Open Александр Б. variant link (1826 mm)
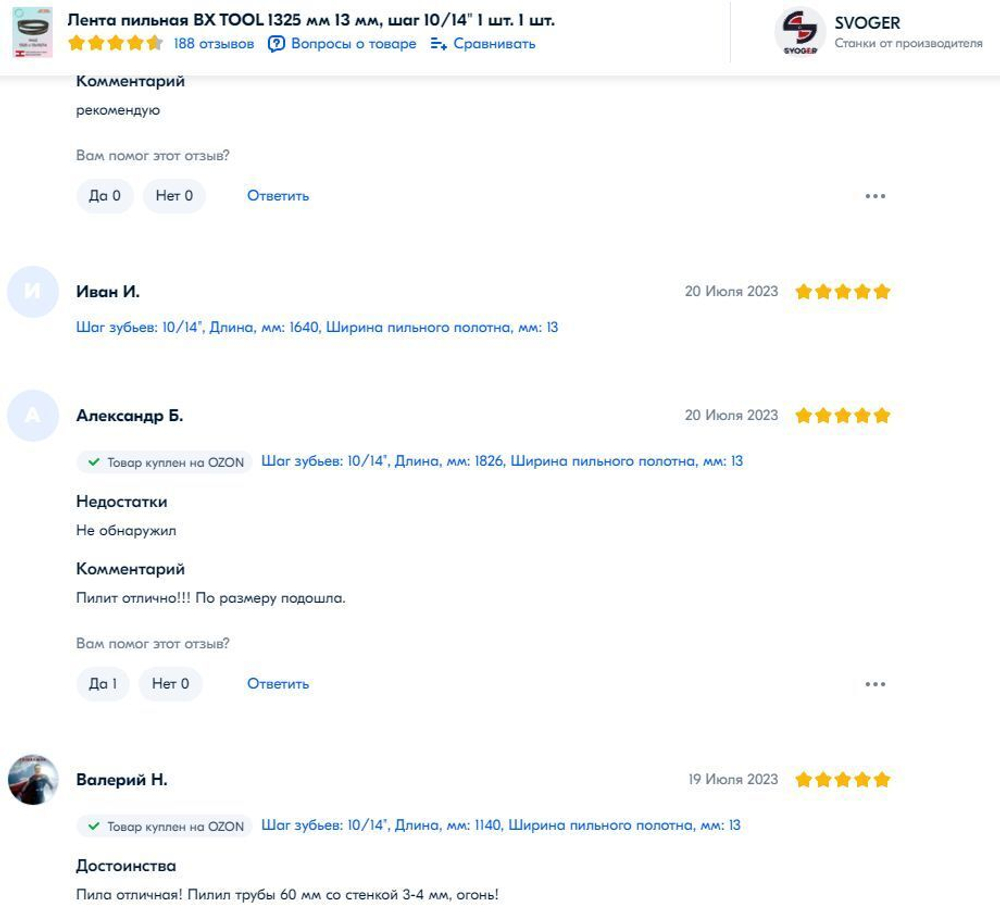The height and width of the screenshot is (916, 1000). pos(502,461)
